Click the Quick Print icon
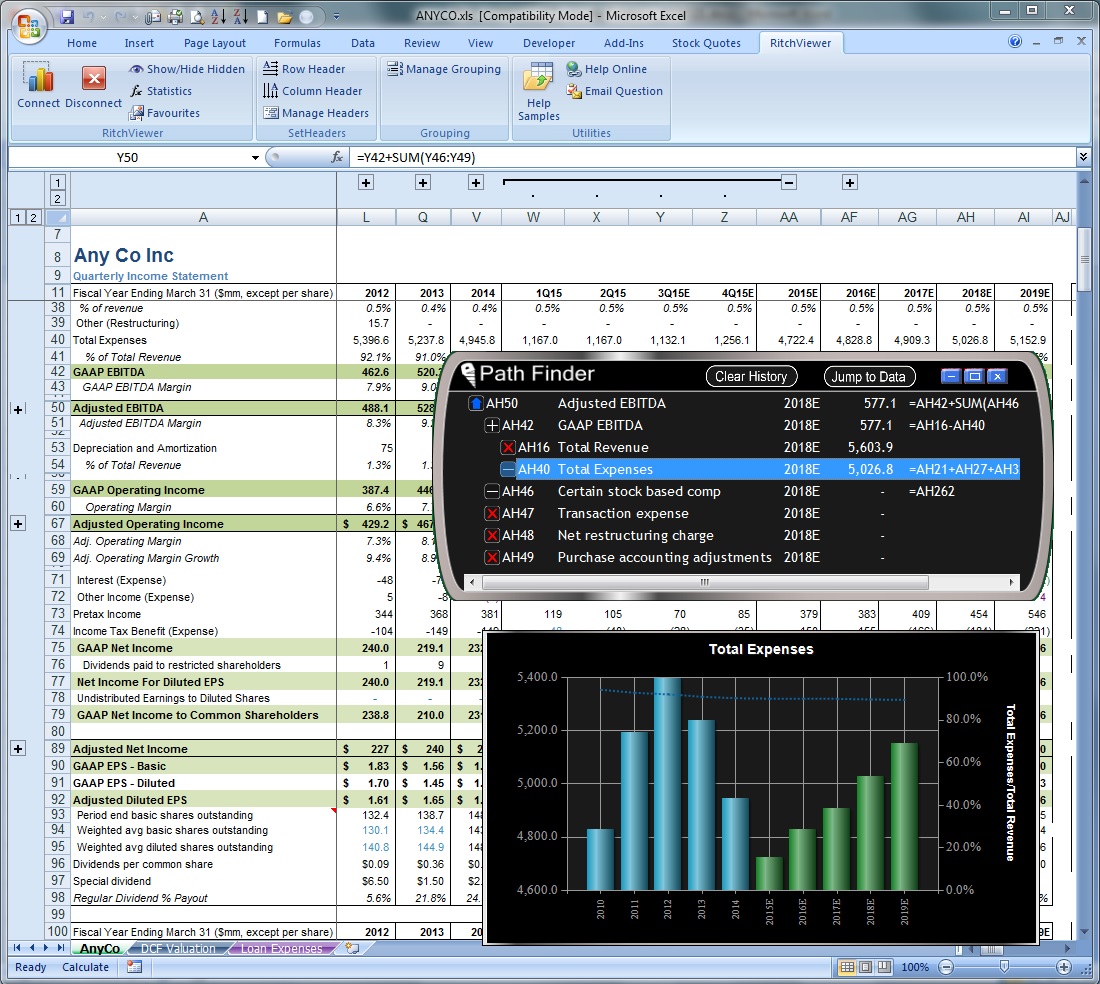Image resolution: width=1100 pixels, height=984 pixels. [175, 17]
